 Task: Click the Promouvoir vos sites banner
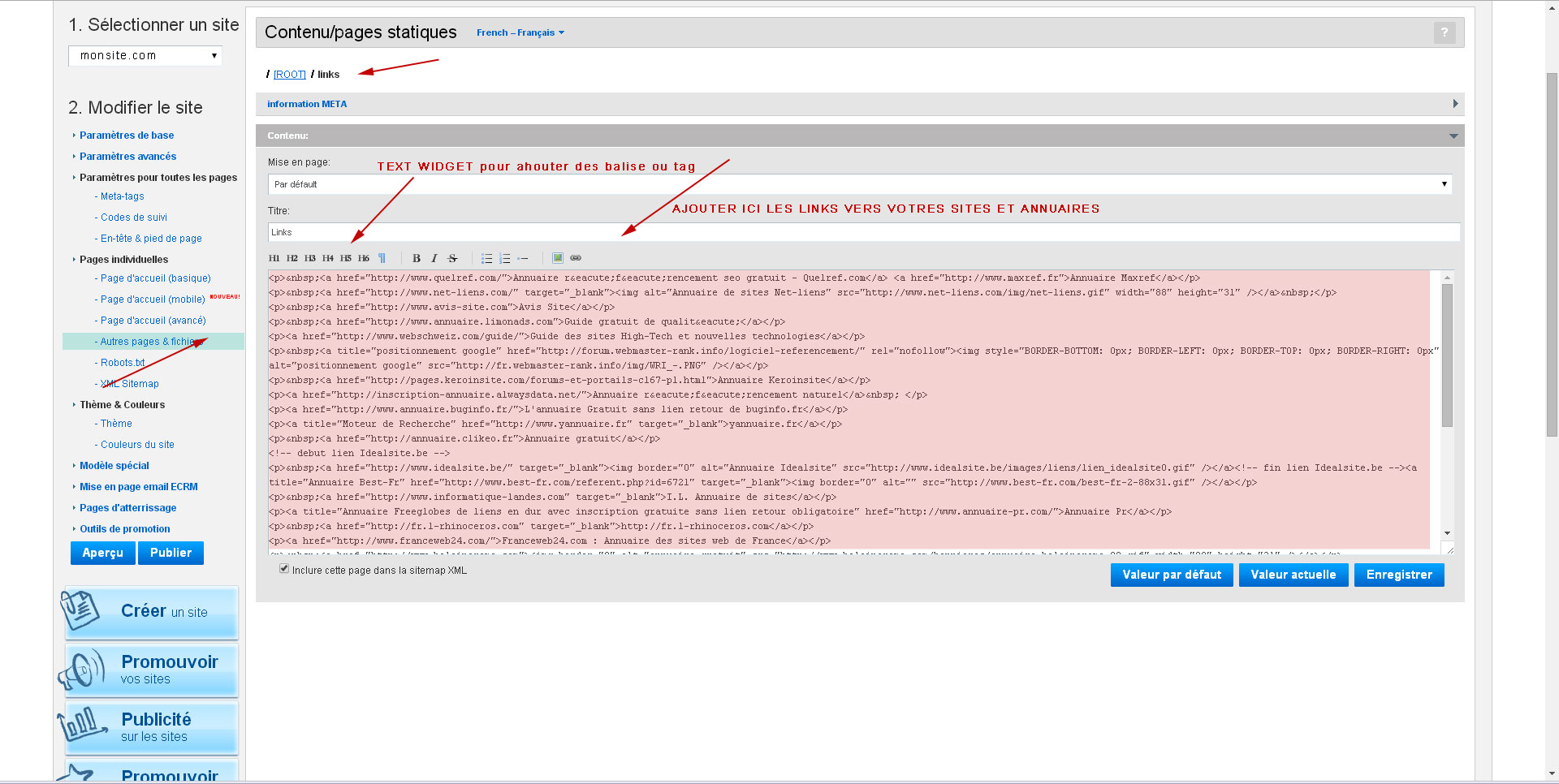point(151,670)
